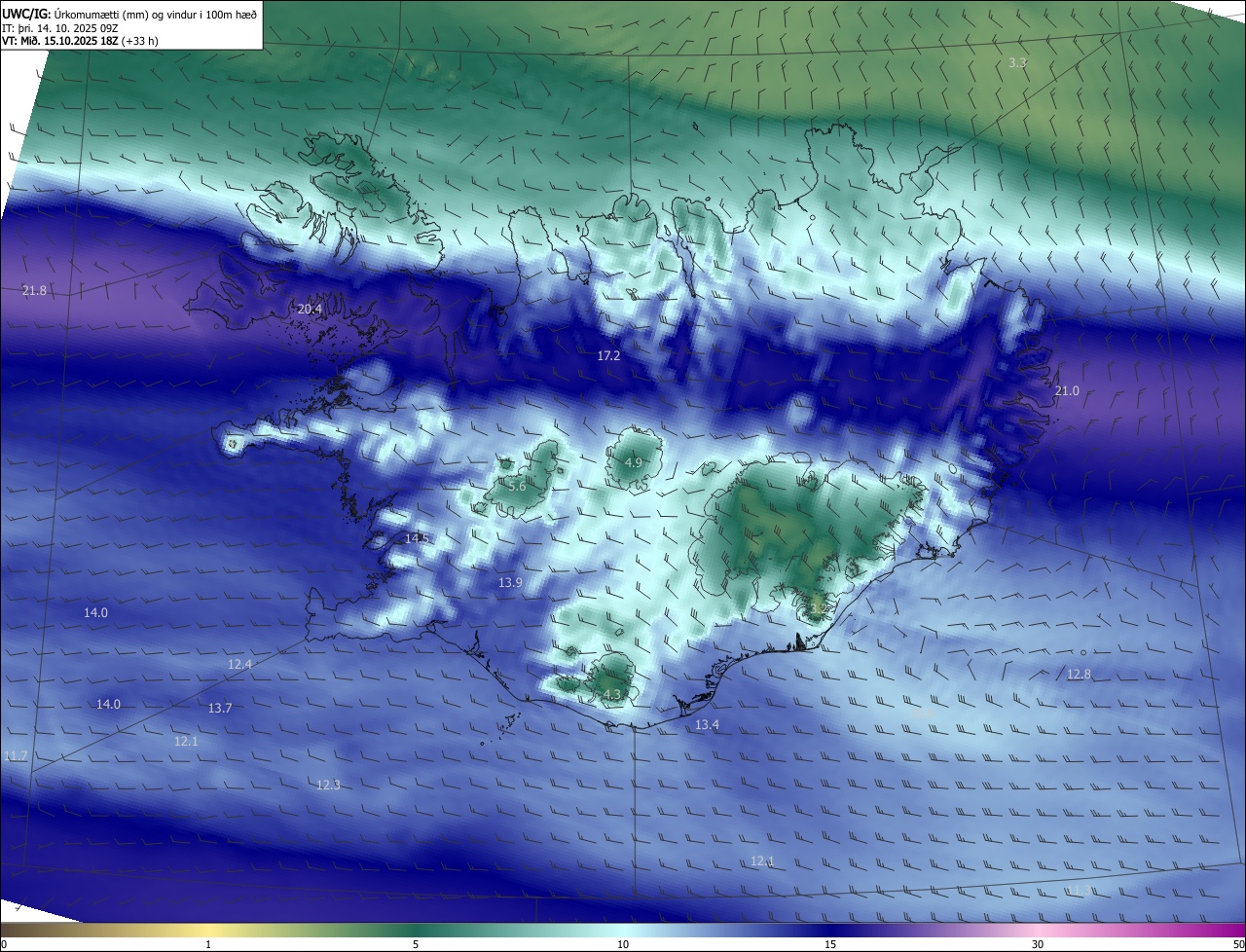Click the map value 12.3
The image size is (1246, 952).
pos(329,785)
